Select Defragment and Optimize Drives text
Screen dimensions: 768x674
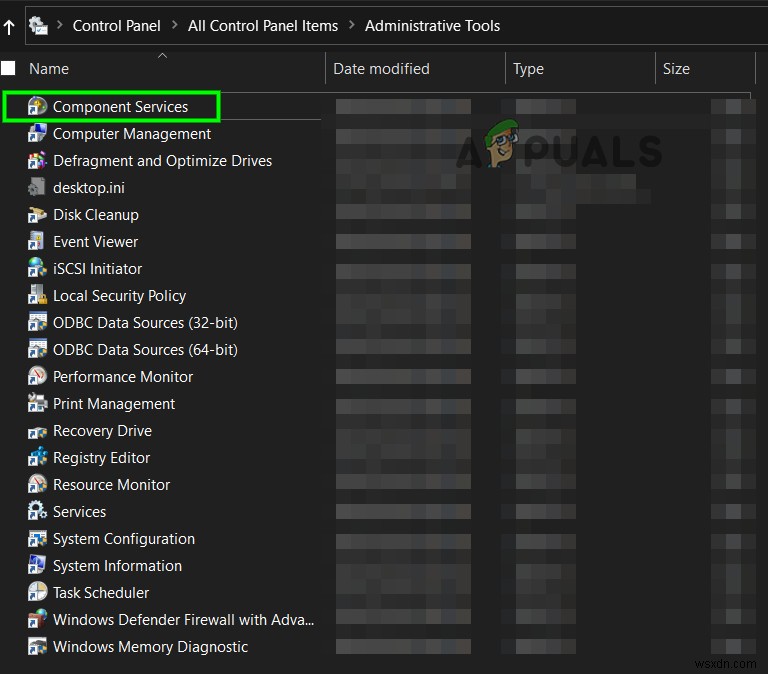163,161
